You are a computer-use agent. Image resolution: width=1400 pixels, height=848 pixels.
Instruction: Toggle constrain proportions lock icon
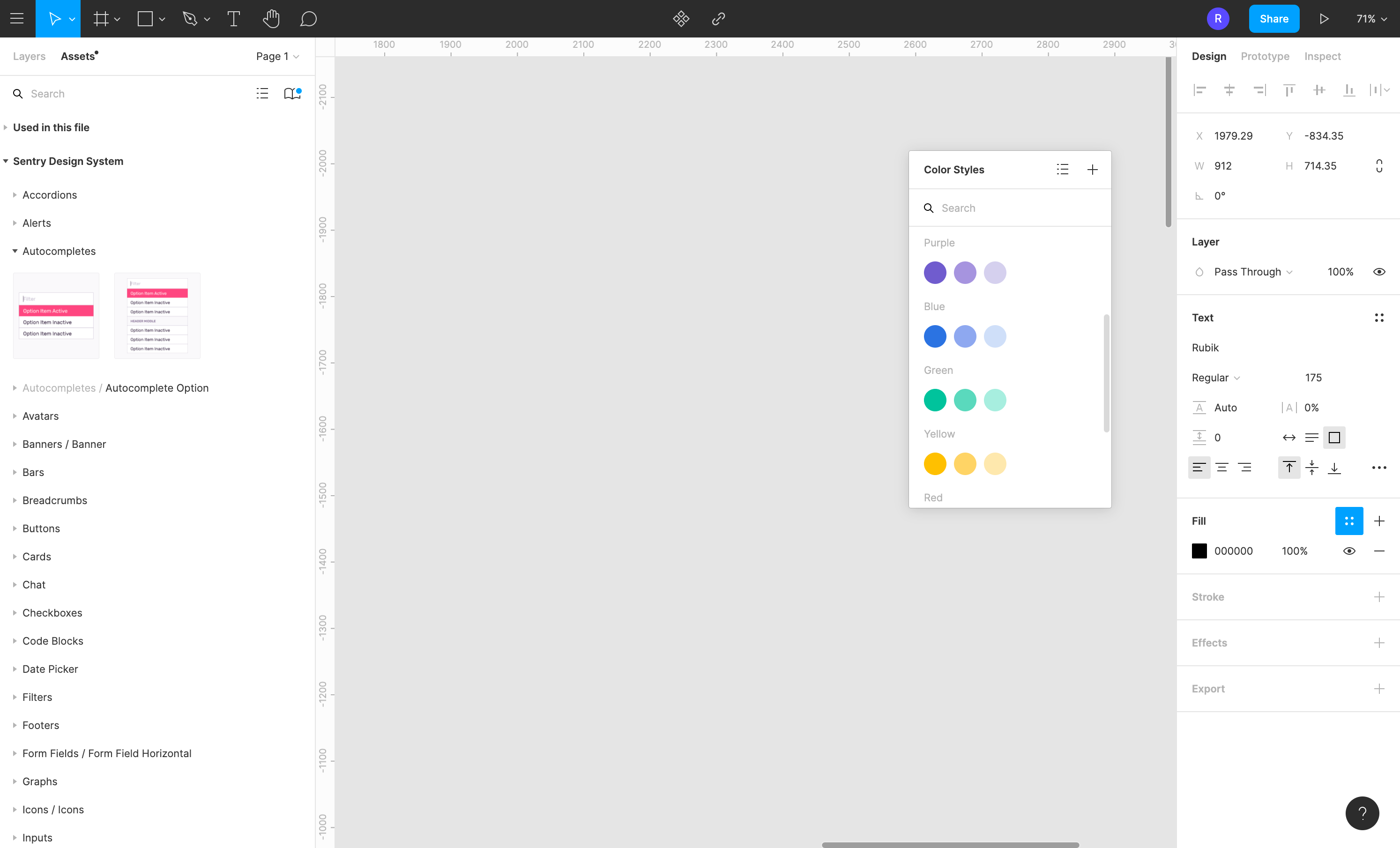point(1379,166)
